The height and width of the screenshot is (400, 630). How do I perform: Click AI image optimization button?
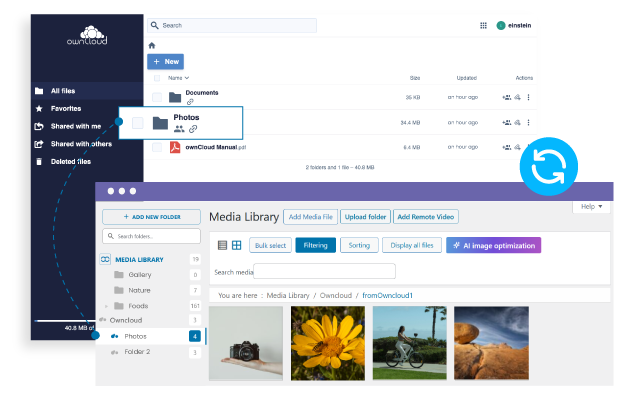click(493, 245)
